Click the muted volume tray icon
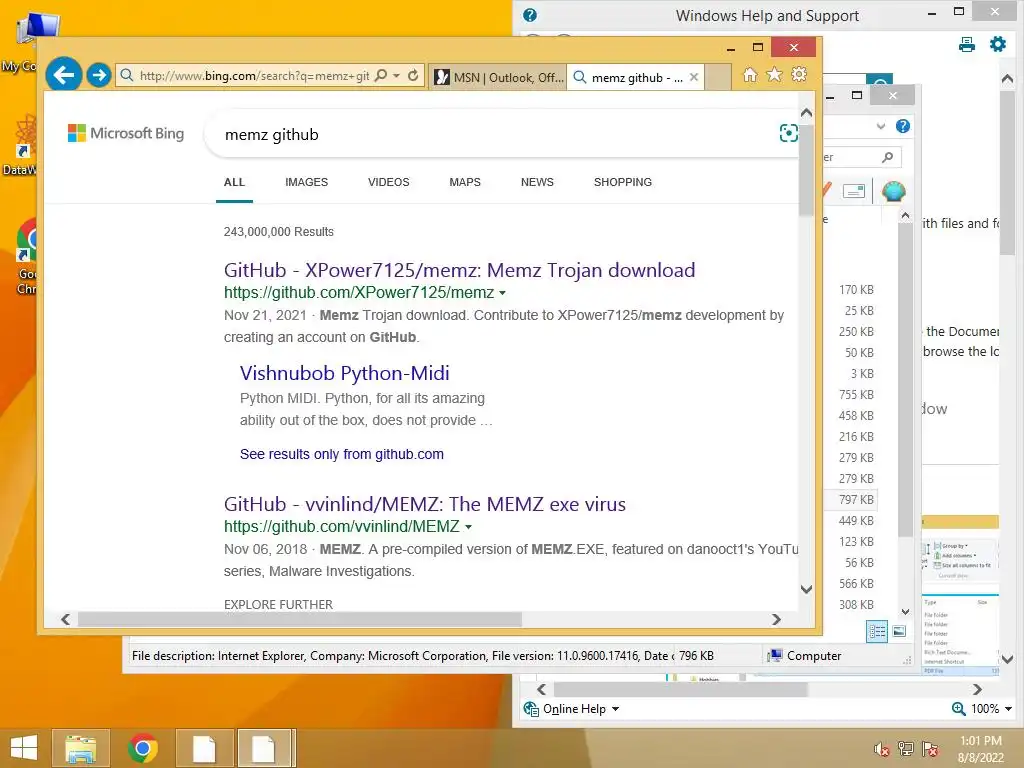 [x=882, y=749]
